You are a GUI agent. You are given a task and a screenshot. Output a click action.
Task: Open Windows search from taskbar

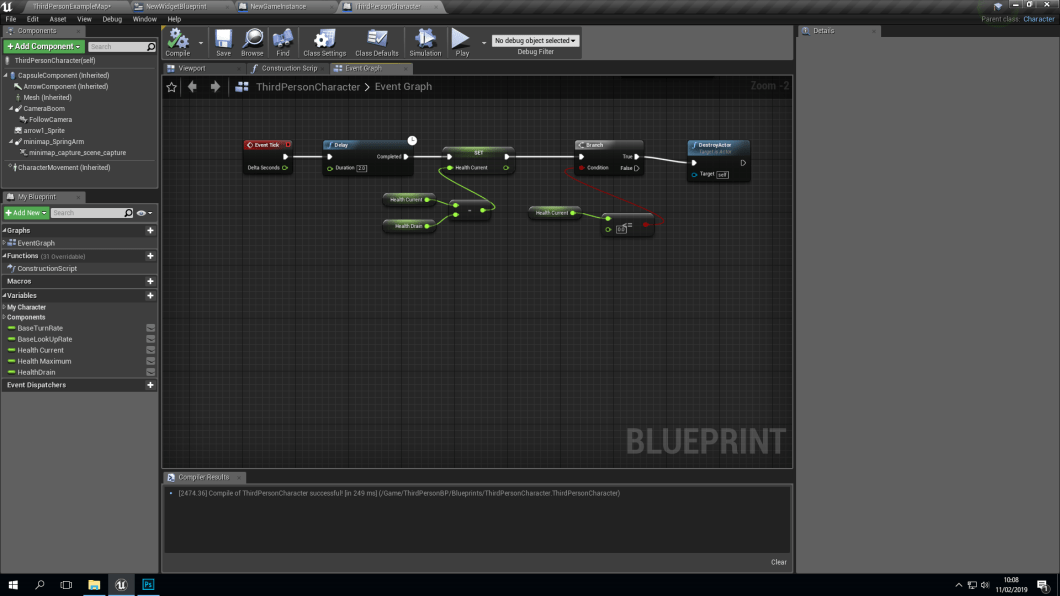pyautogui.click(x=40, y=585)
